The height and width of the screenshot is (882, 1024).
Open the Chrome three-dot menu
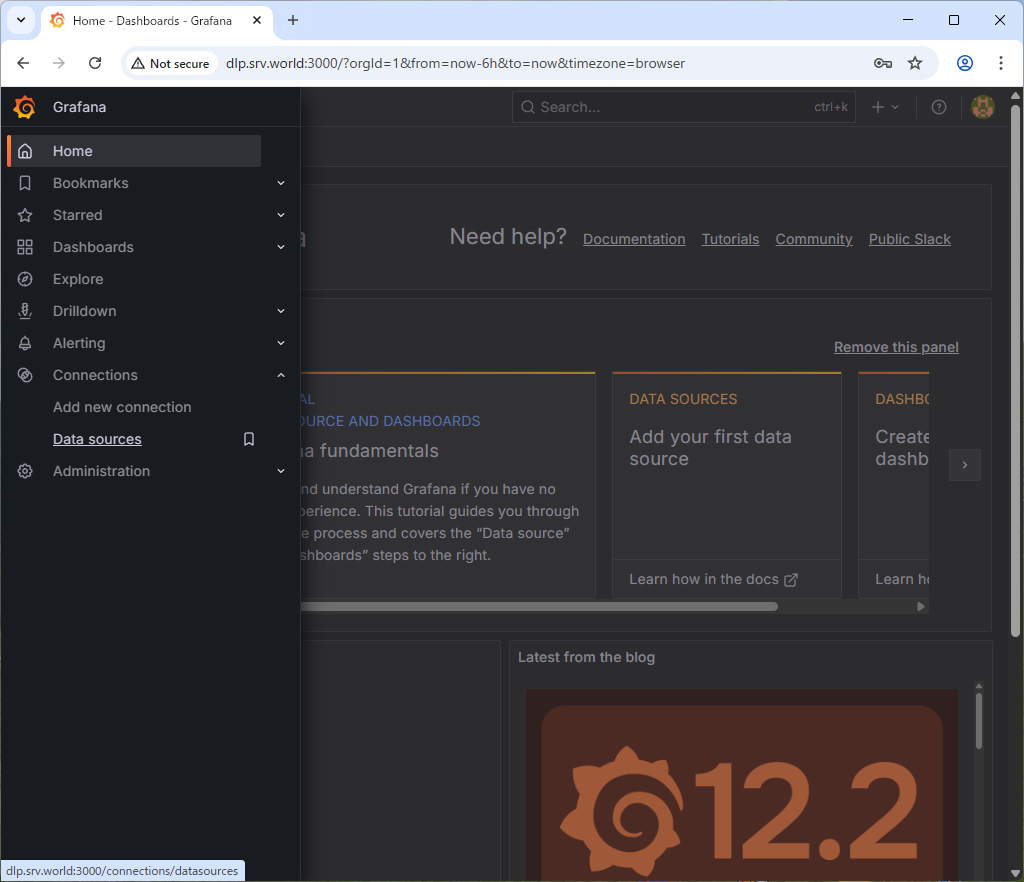[1000, 63]
